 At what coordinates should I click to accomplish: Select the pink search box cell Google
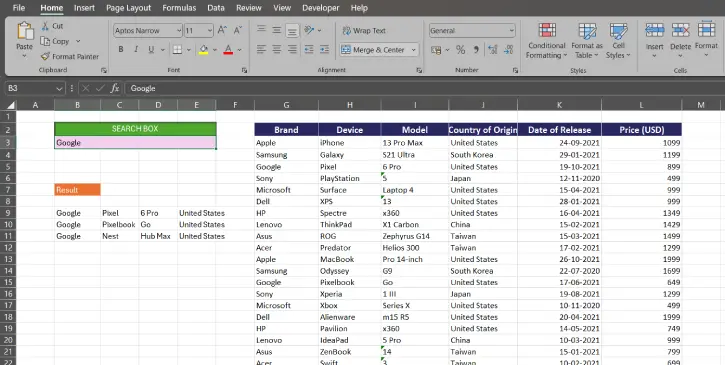[135, 142]
